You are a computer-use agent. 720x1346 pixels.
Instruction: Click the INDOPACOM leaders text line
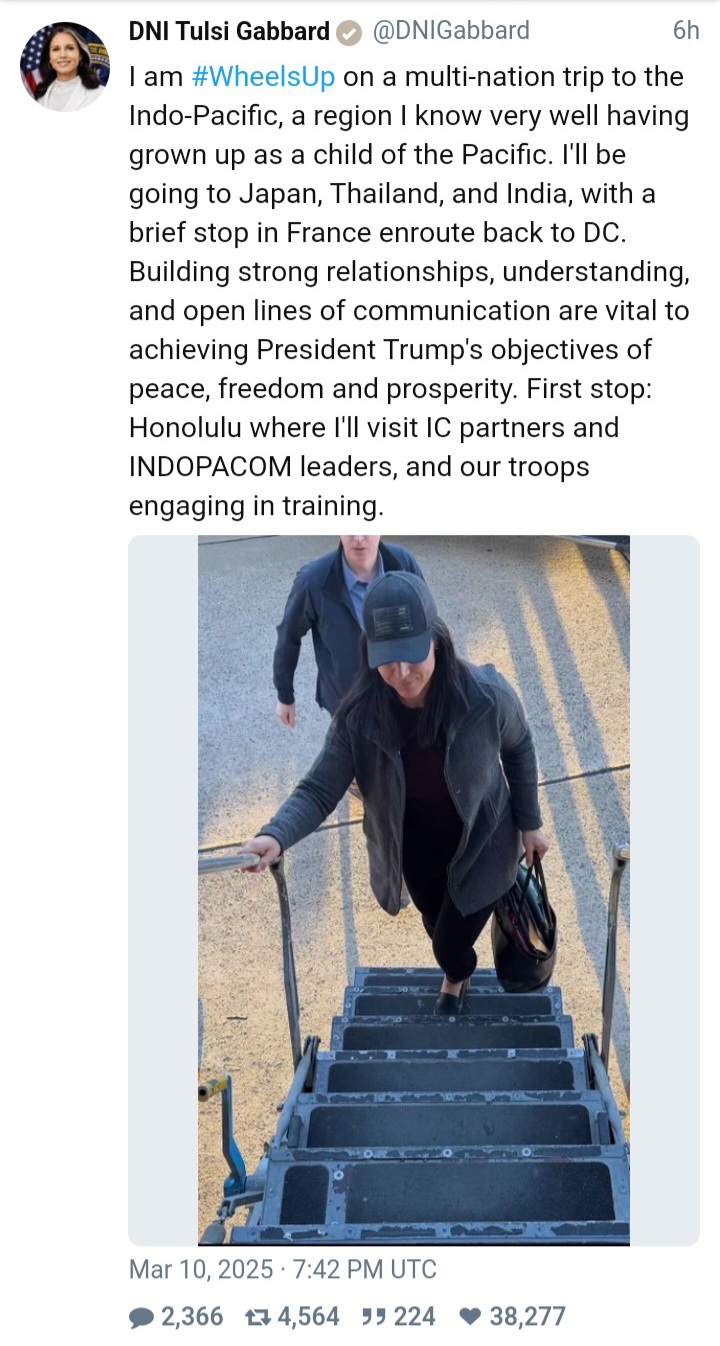[359, 467]
